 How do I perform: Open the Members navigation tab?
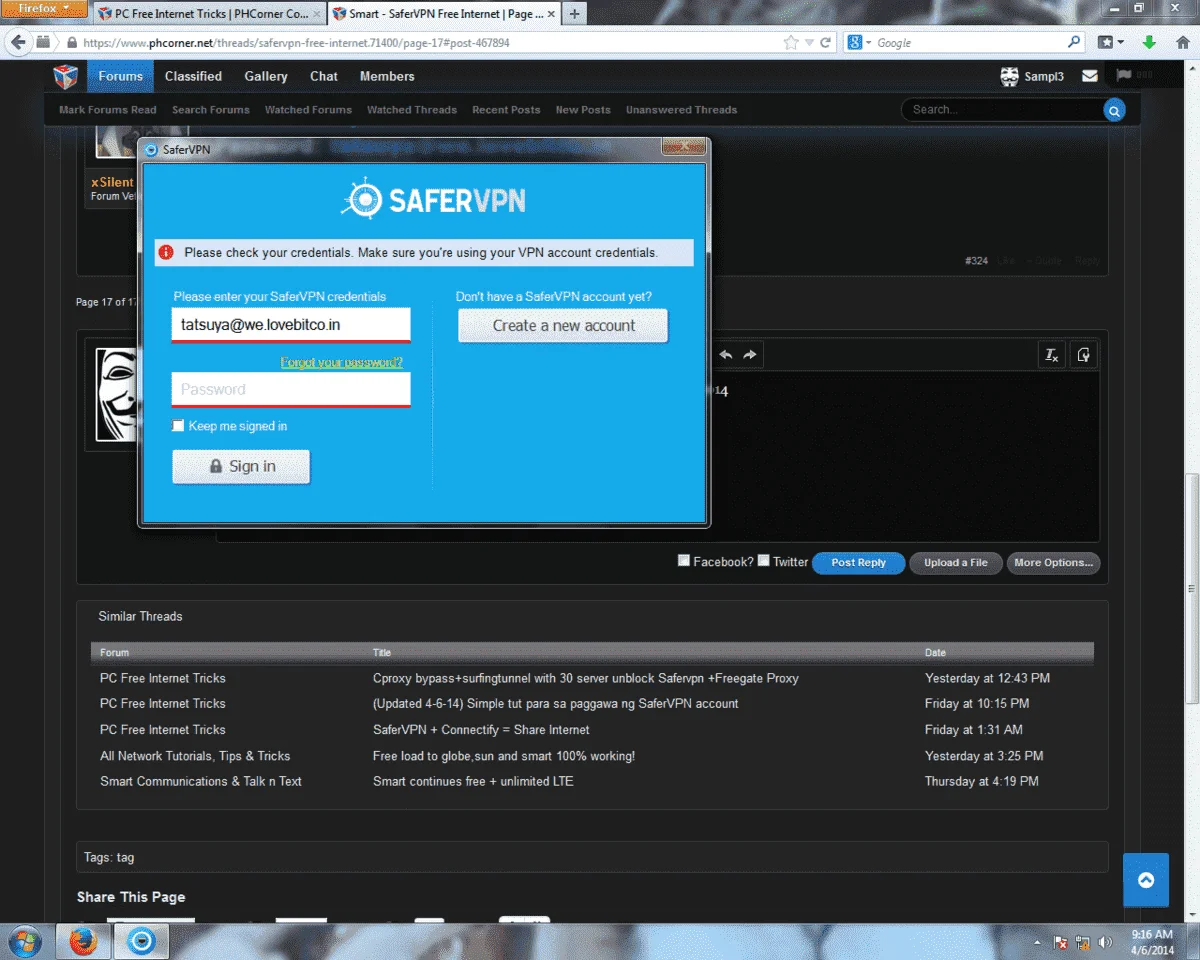[387, 77]
